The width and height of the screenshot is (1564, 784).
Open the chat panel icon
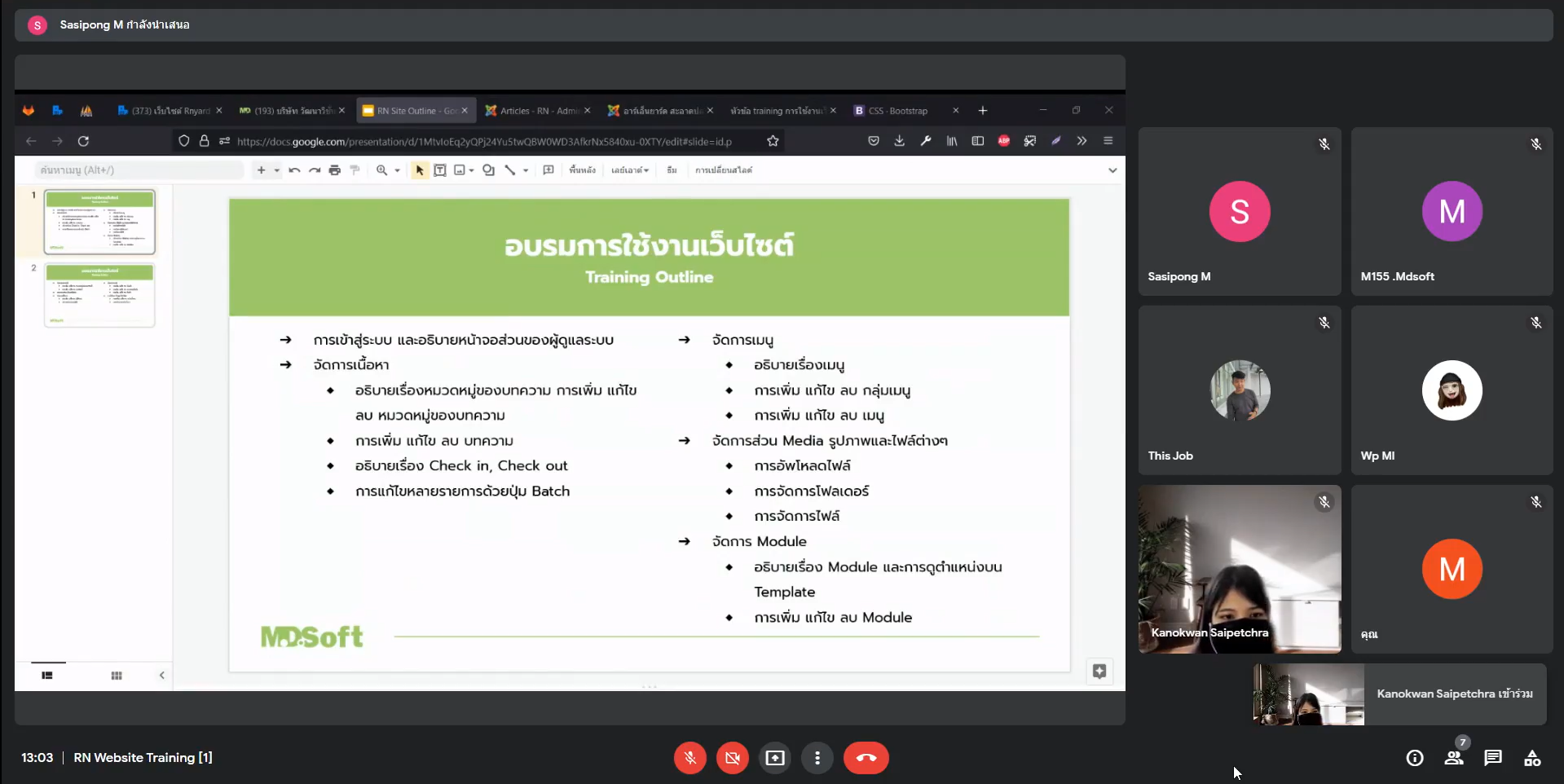coord(1493,758)
